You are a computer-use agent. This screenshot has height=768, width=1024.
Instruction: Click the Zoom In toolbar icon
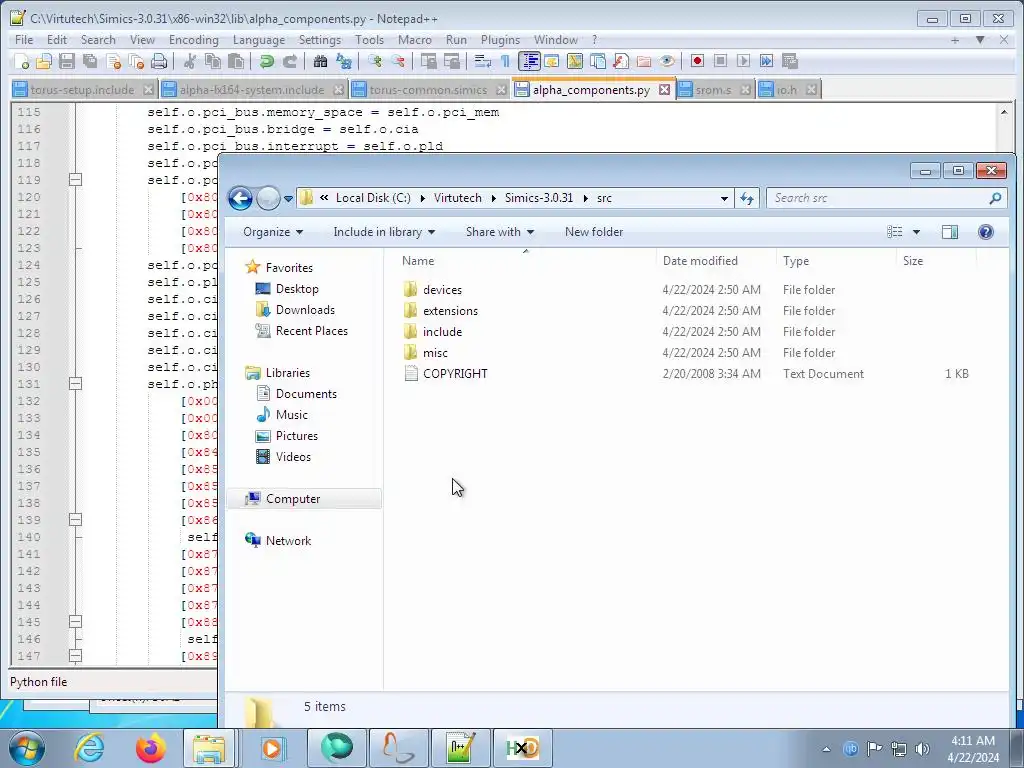pos(375,61)
